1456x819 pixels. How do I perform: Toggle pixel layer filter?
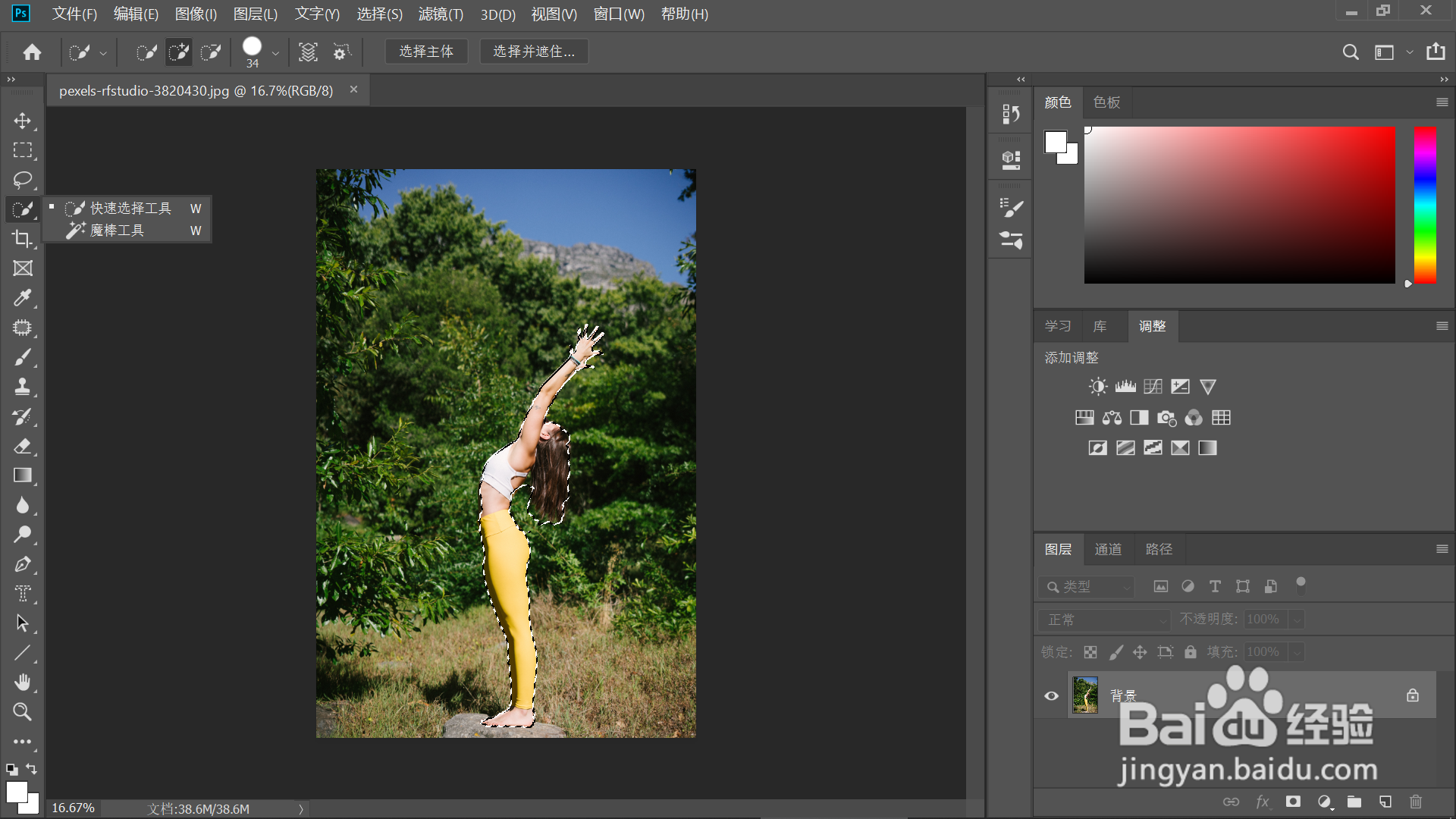coord(1160,586)
